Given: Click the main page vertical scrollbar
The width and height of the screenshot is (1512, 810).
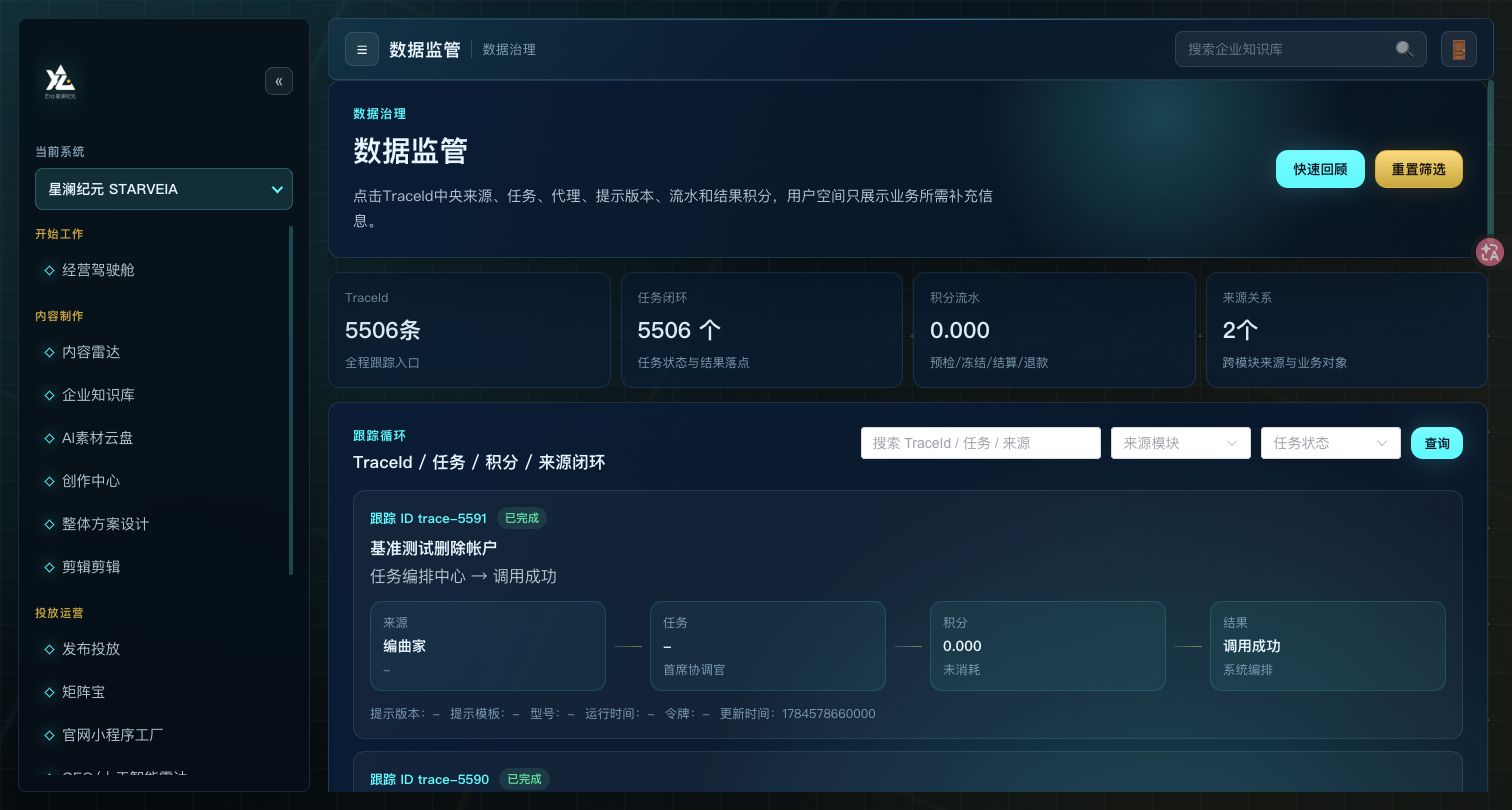Looking at the screenshot, I should [1491, 160].
